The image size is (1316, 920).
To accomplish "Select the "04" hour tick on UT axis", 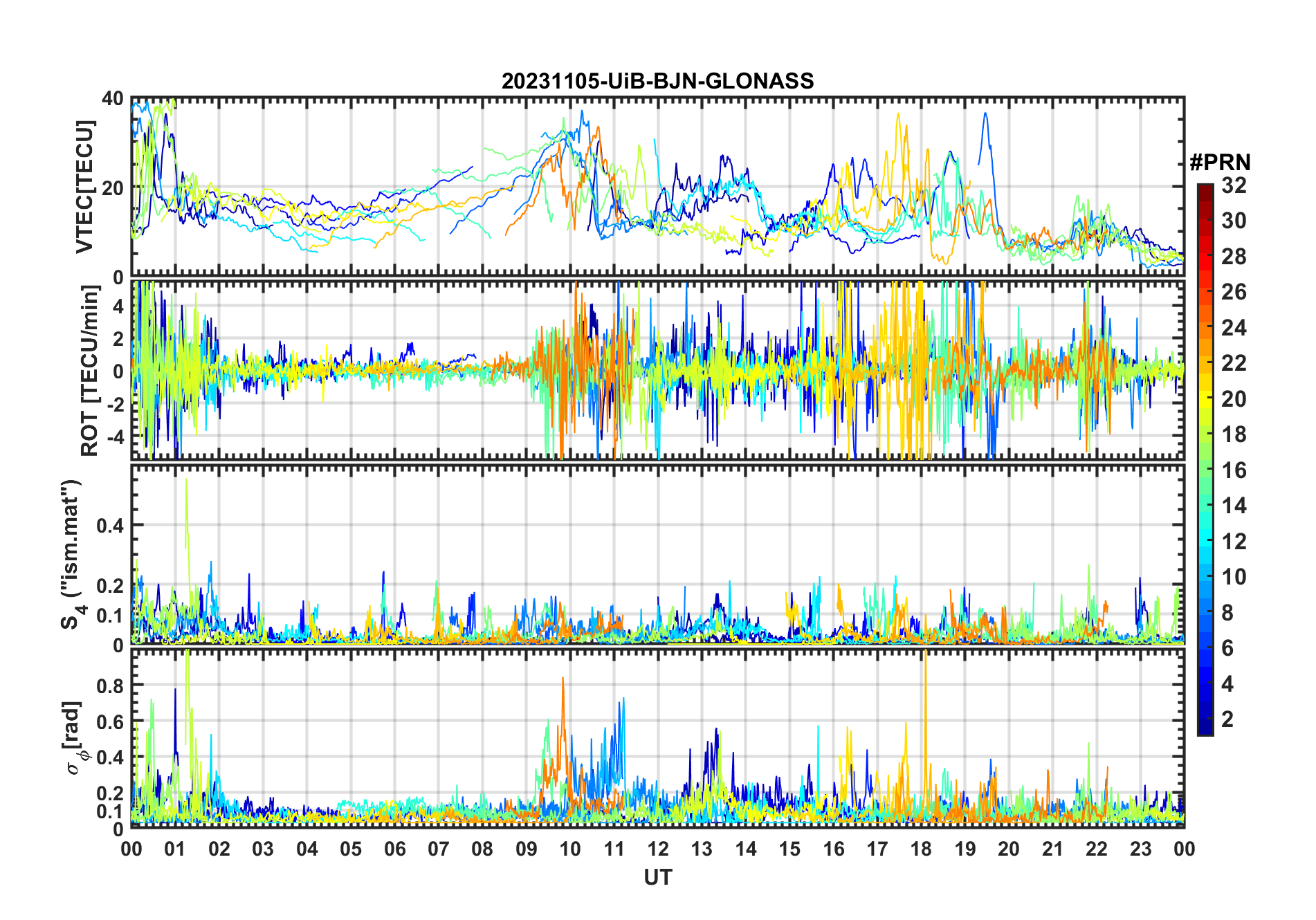I will tap(307, 849).
